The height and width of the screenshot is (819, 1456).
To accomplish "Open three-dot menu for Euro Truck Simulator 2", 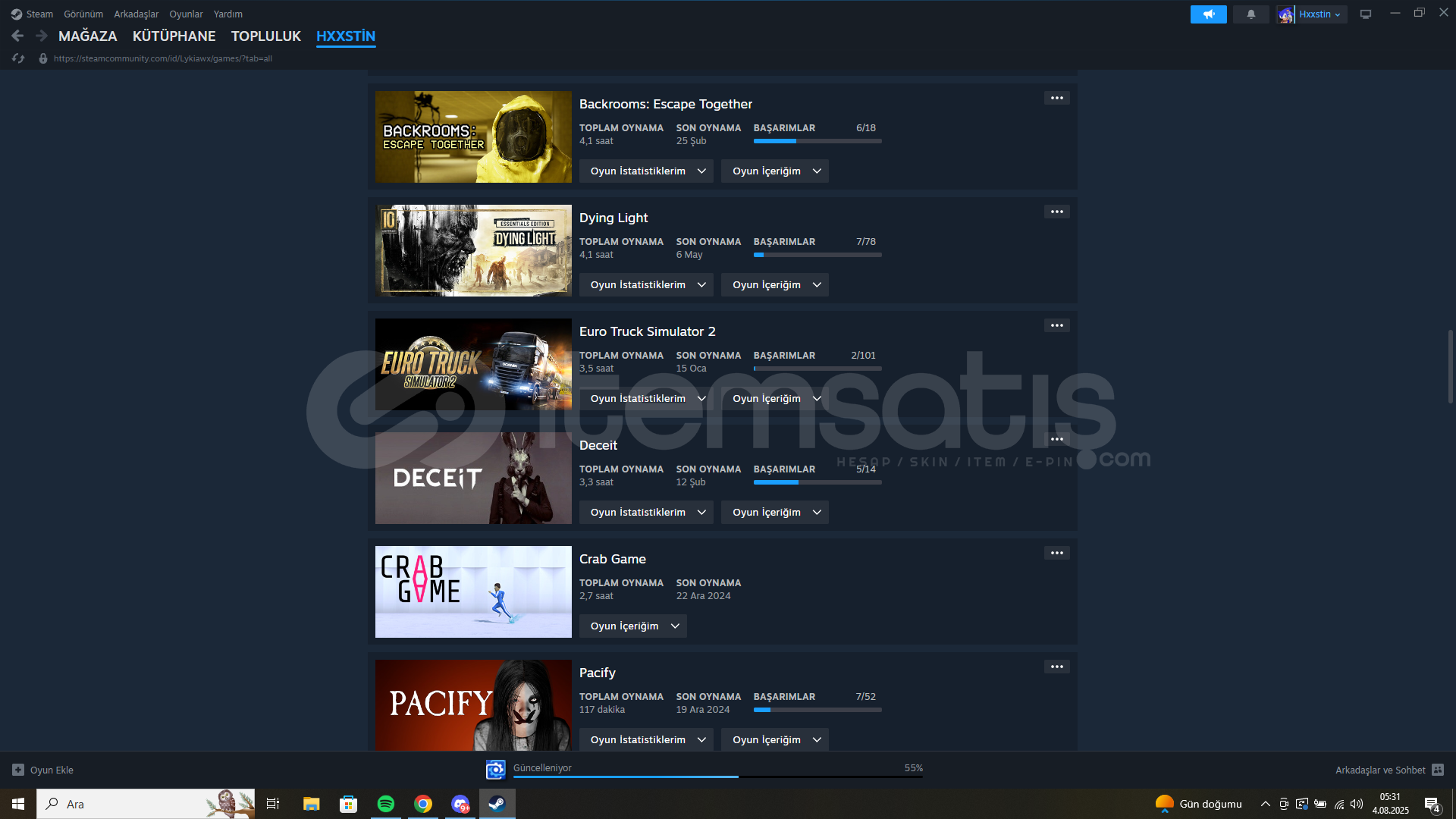I will 1057,325.
